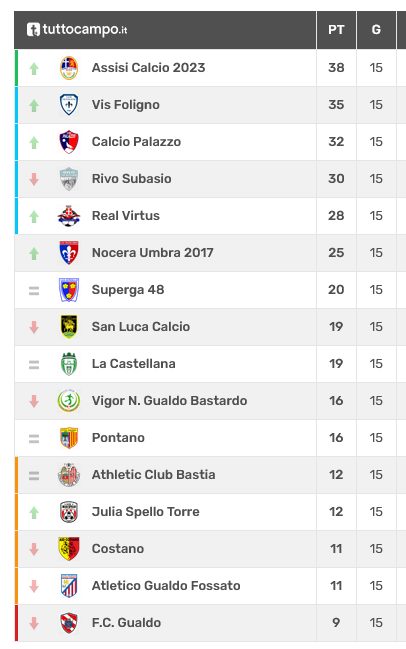This screenshot has height=649, width=406.
Task: Click the San Luca Calcio crest
Action: pyautogui.click(x=69, y=327)
